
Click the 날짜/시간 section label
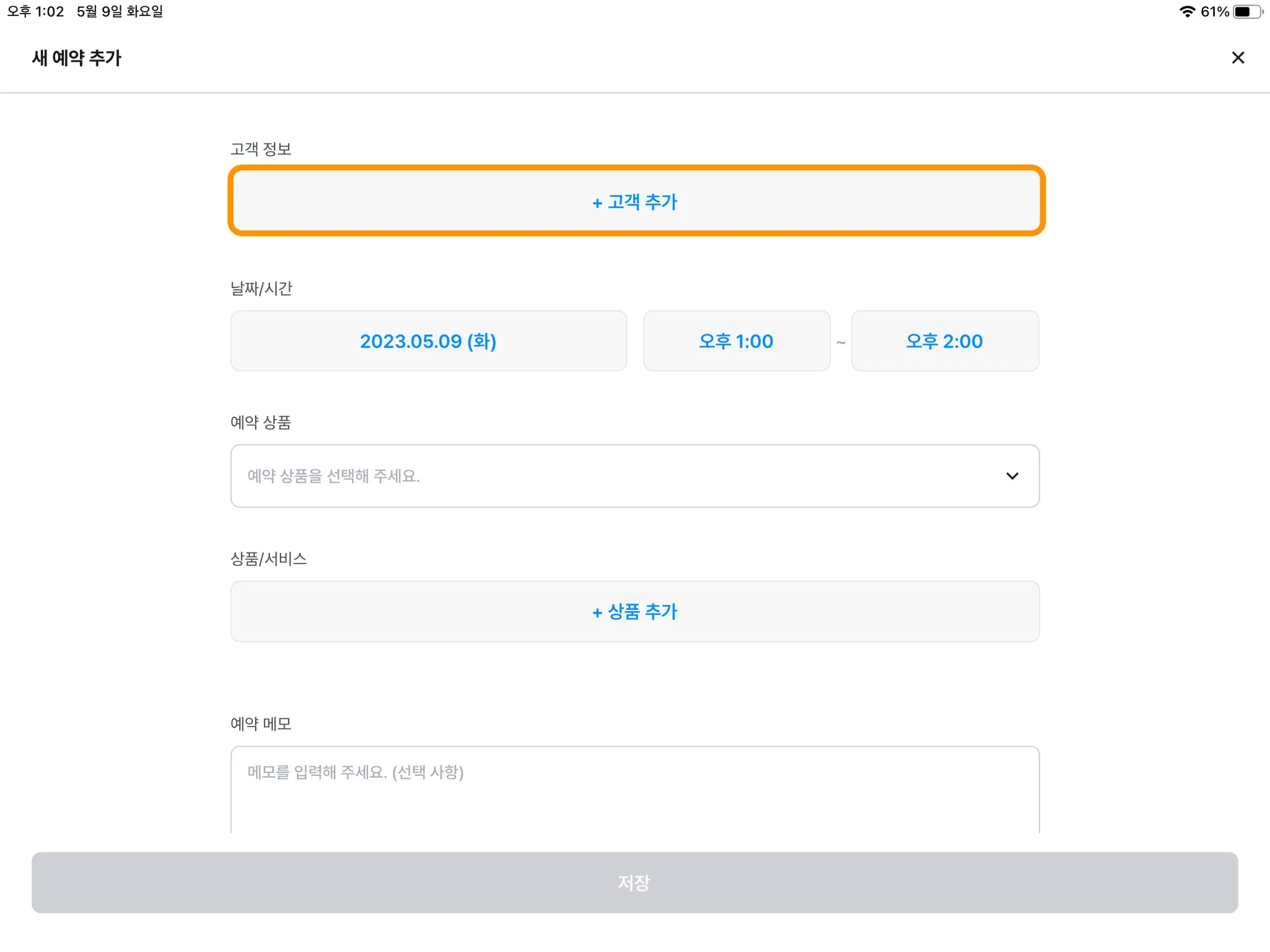click(x=261, y=288)
